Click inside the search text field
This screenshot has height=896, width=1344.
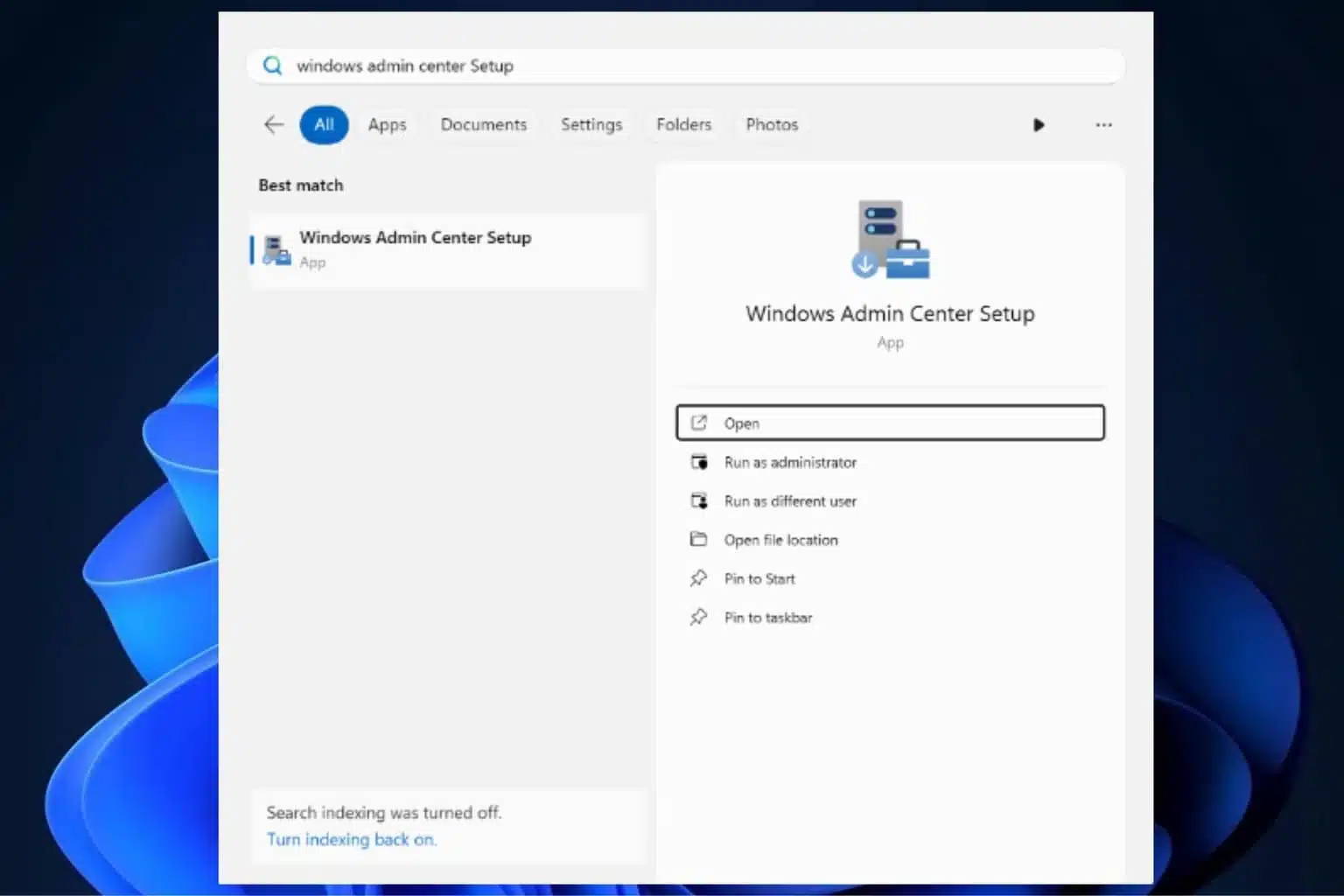click(x=700, y=66)
